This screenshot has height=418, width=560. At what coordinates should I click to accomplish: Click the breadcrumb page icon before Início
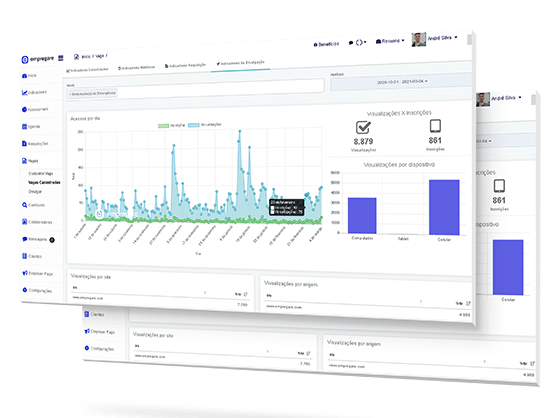76,57
